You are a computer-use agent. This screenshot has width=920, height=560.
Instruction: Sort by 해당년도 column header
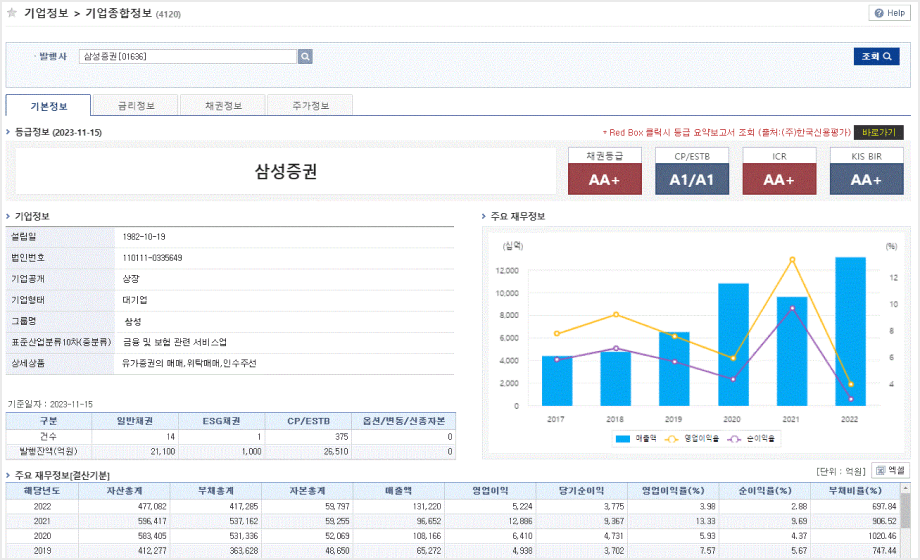point(42,491)
